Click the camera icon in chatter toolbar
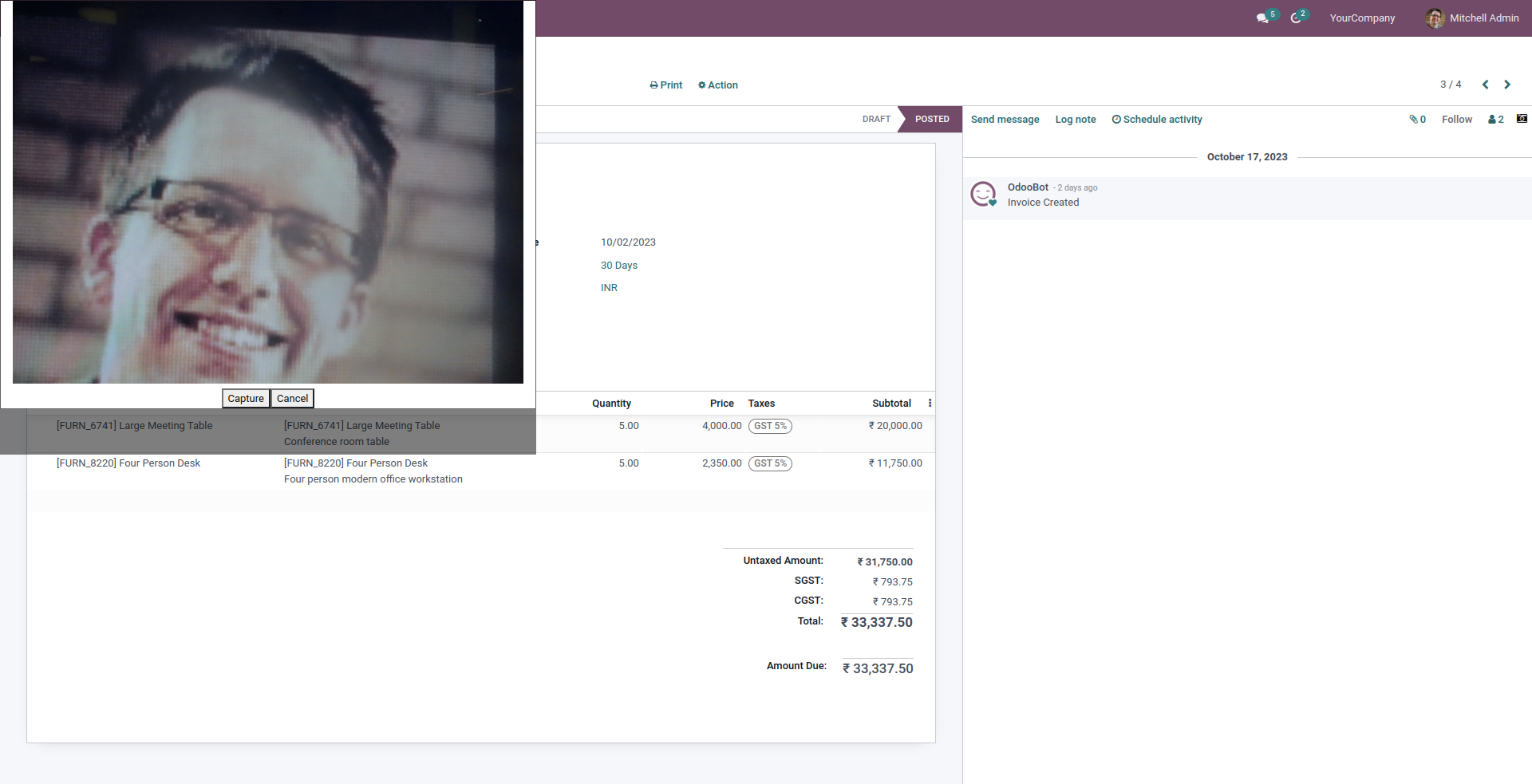Image resolution: width=1532 pixels, height=784 pixels. tap(1522, 119)
